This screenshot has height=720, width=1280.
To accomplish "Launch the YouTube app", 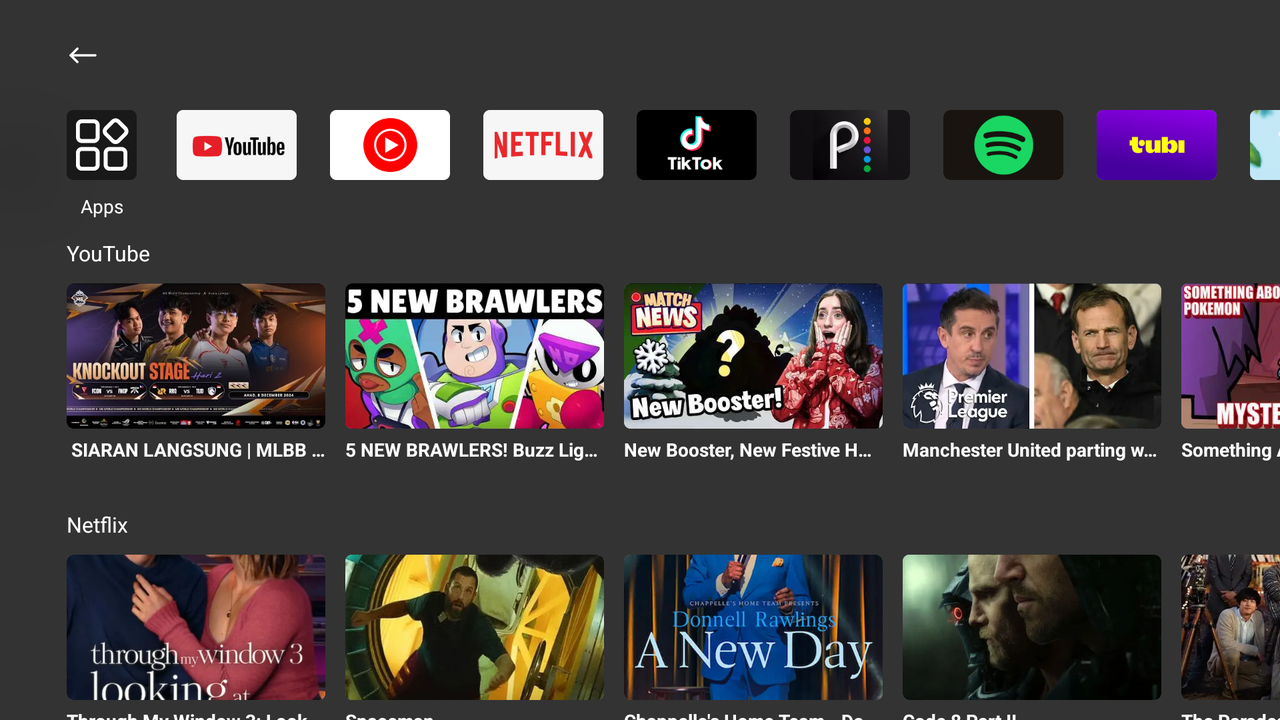I will tap(237, 146).
